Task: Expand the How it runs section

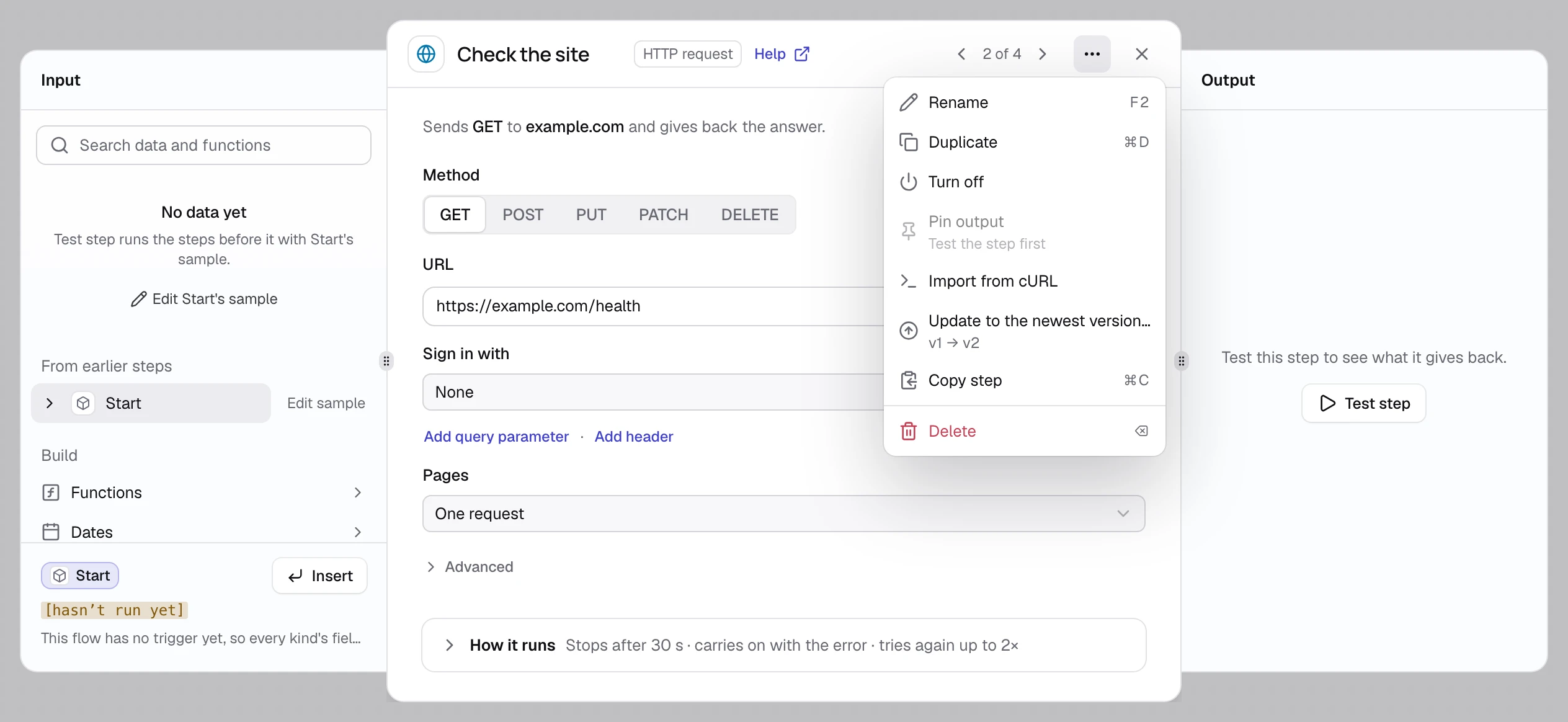Action: pos(783,645)
